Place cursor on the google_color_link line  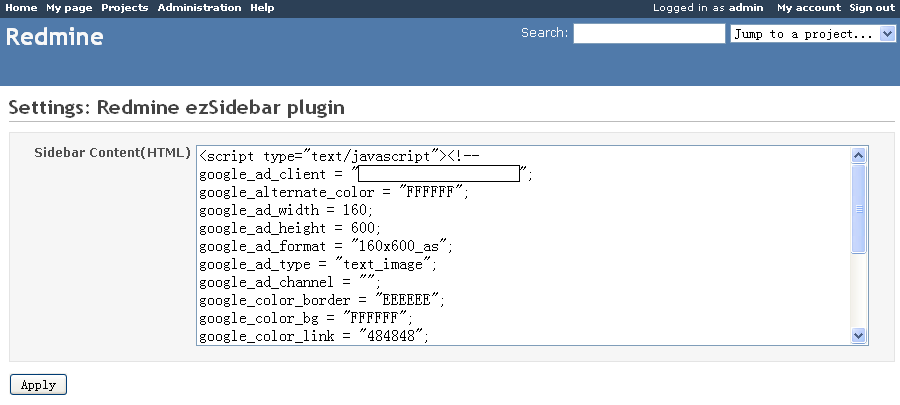click(x=314, y=336)
